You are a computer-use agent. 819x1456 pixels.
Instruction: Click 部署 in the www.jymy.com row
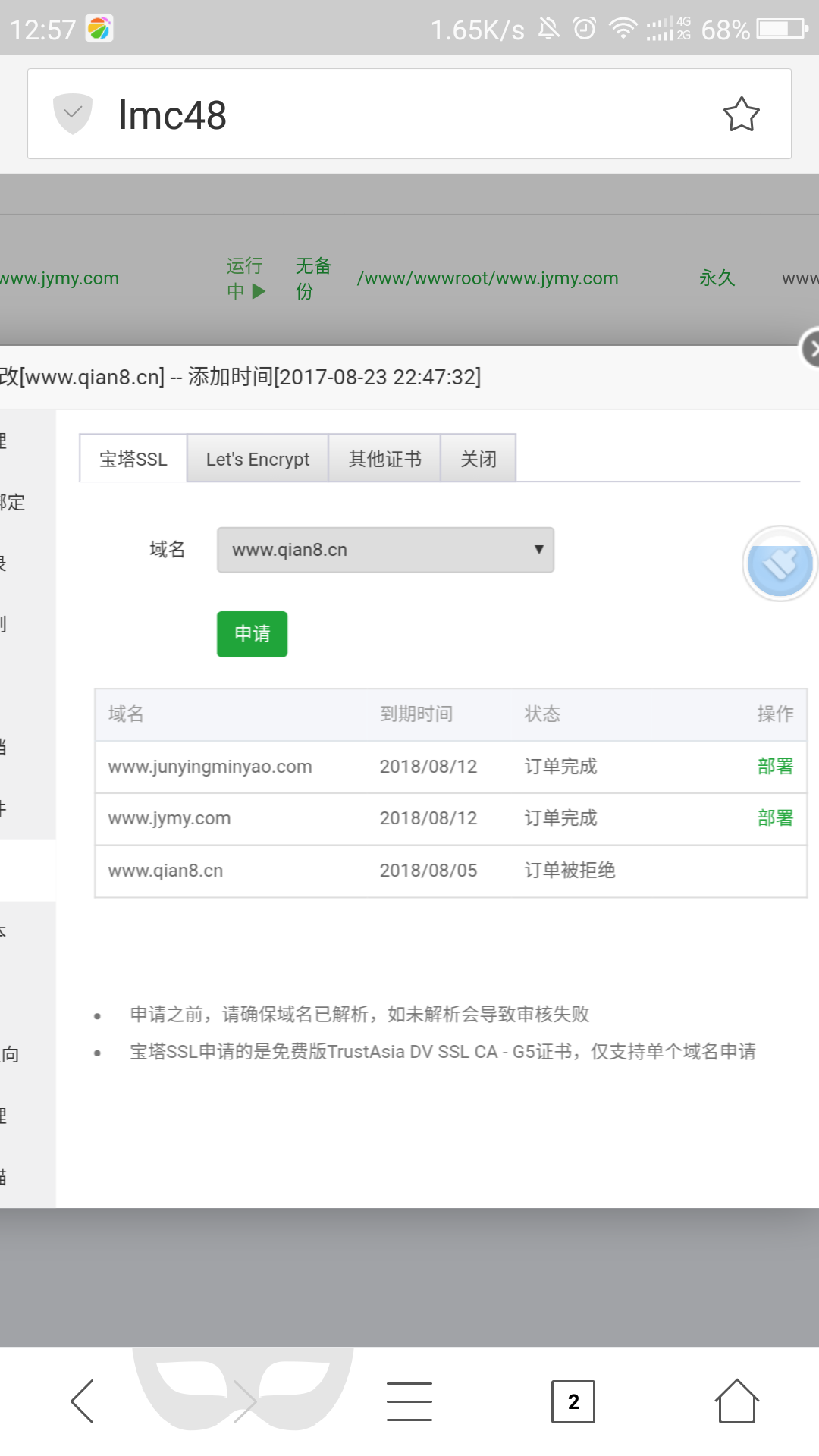pyautogui.click(x=775, y=818)
